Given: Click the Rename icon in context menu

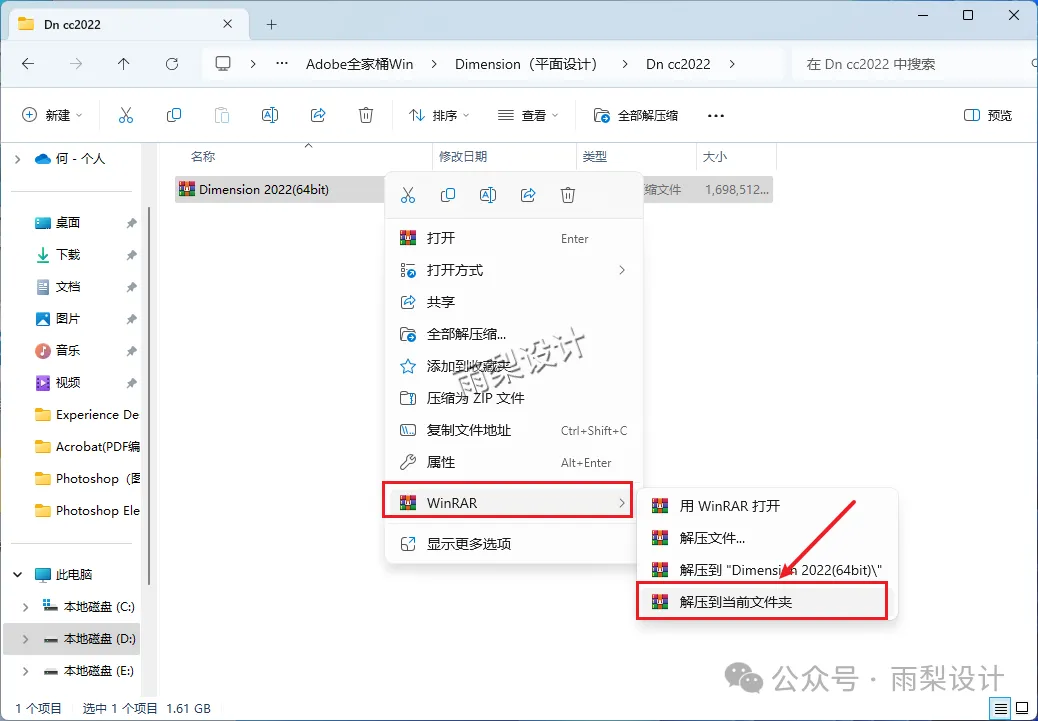Looking at the screenshot, I should (x=488, y=195).
